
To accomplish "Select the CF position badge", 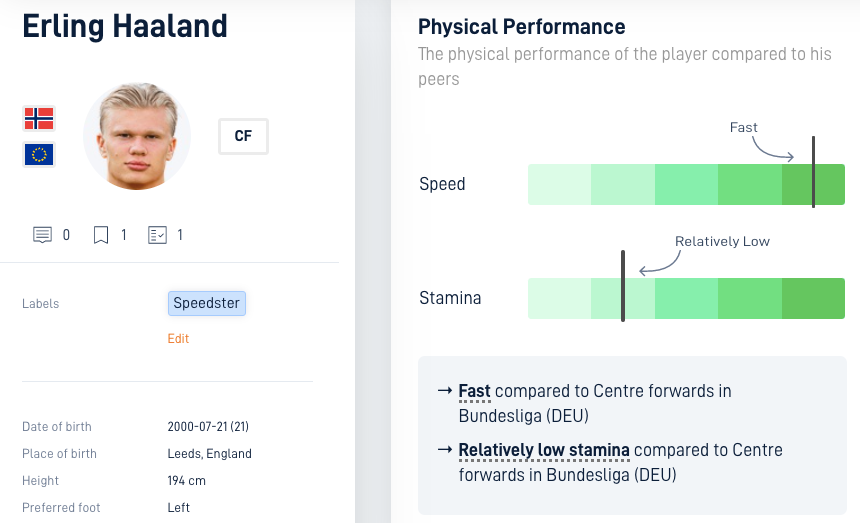I will pyautogui.click(x=244, y=136).
